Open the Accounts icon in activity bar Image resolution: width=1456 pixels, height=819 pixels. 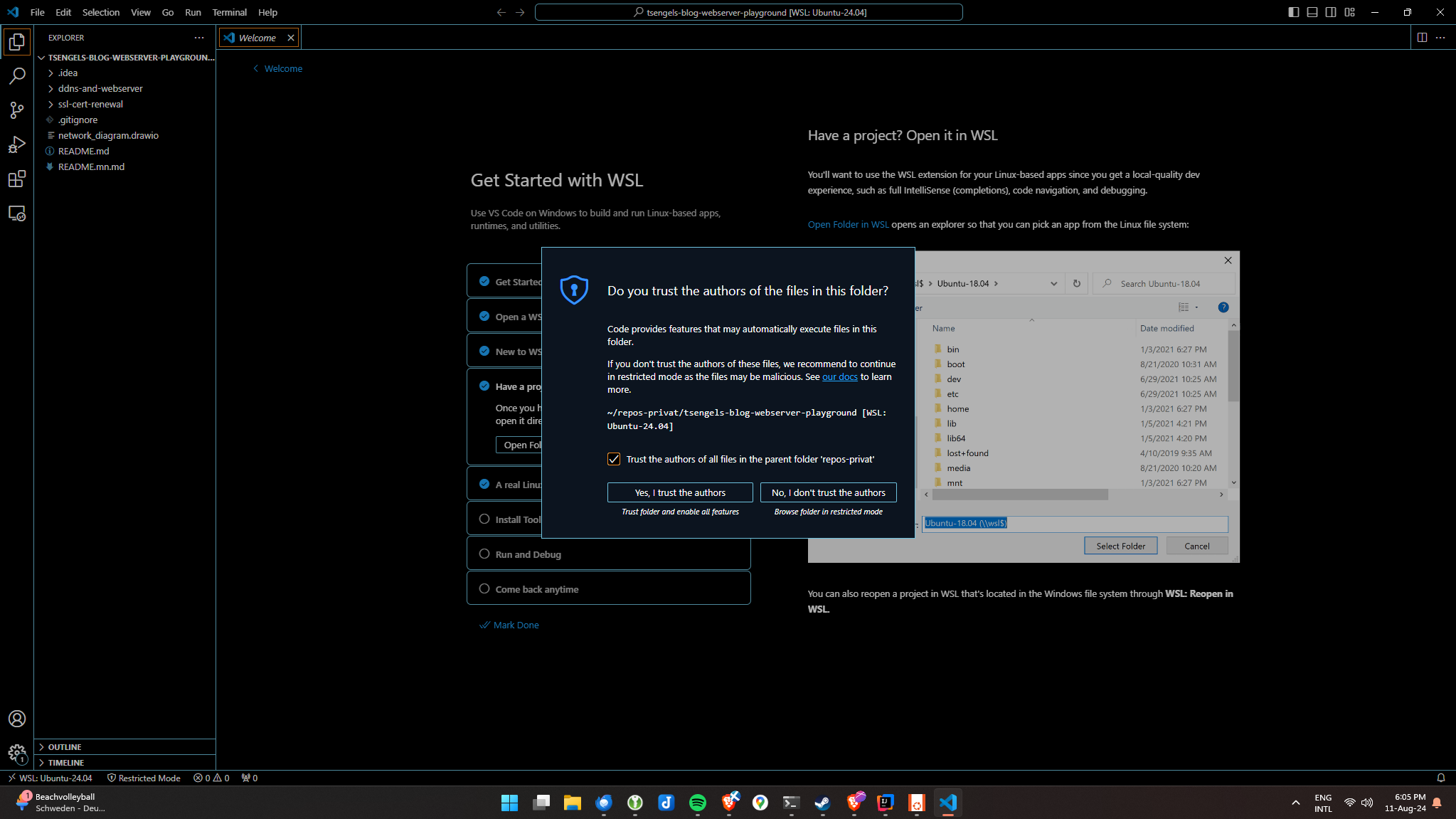coord(17,719)
